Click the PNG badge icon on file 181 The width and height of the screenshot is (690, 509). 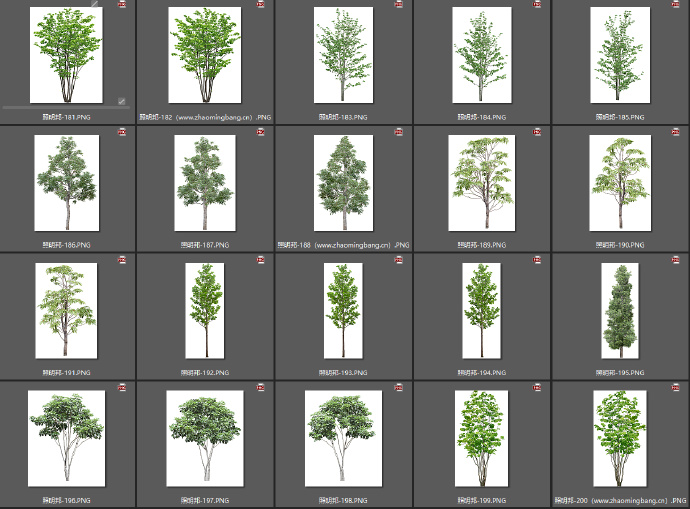[122, 5]
